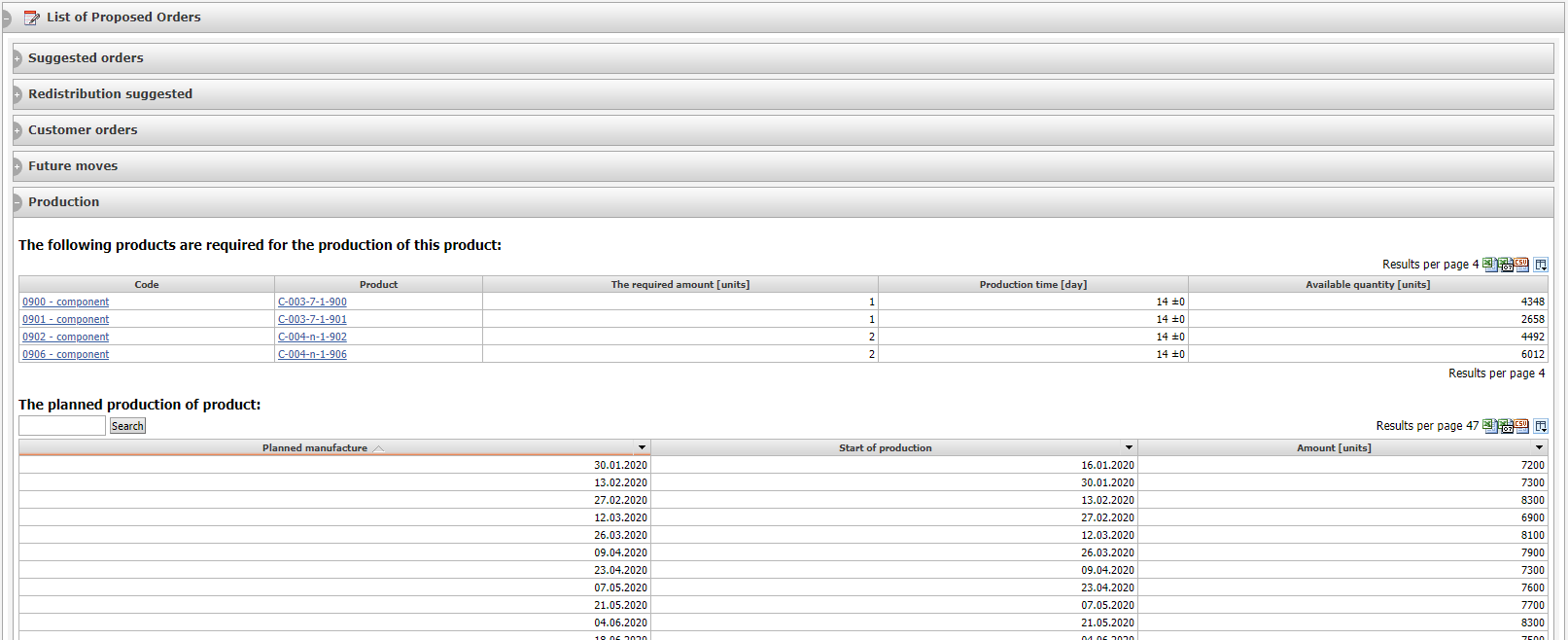Open column chooser for components table
This screenshot has width=1568, height=640.
pyautogui.click(x=1541, y=265)
